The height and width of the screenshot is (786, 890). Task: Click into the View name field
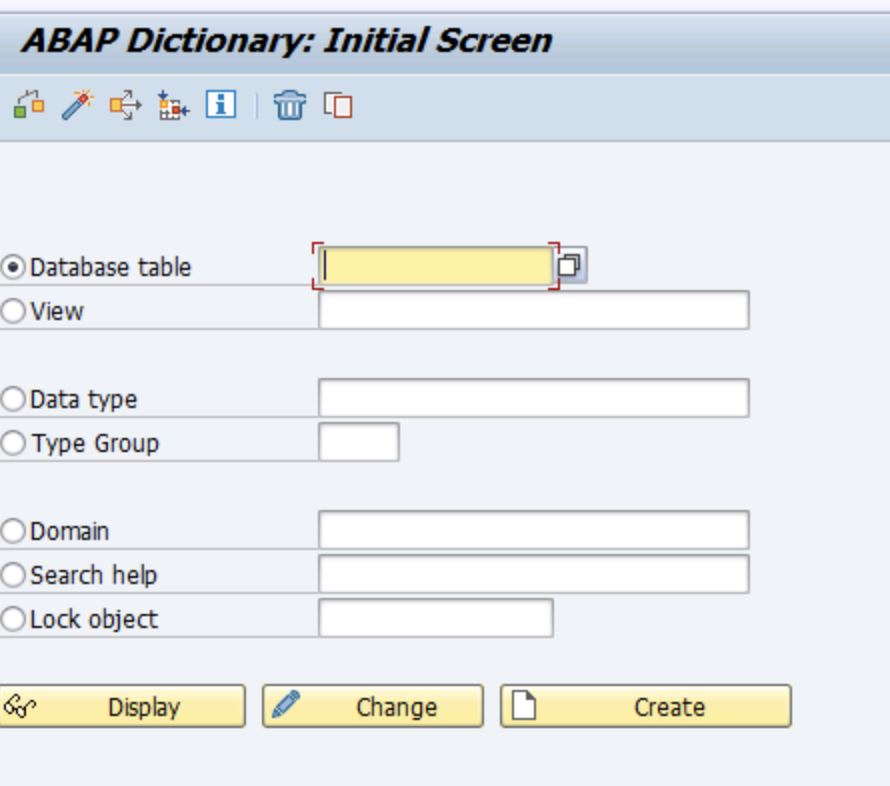(x=534, y=310)
